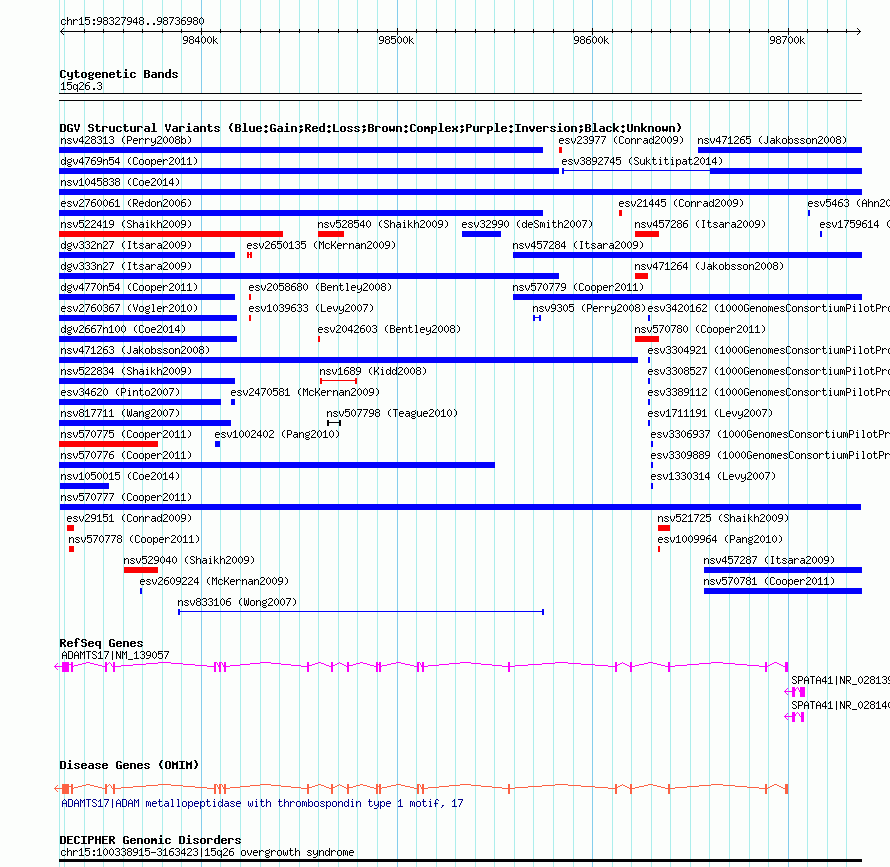Viewport: 890px width, 867px height.
Task: Select the nsv9305 (Perry2008) label
Action: tap(589, 308)
